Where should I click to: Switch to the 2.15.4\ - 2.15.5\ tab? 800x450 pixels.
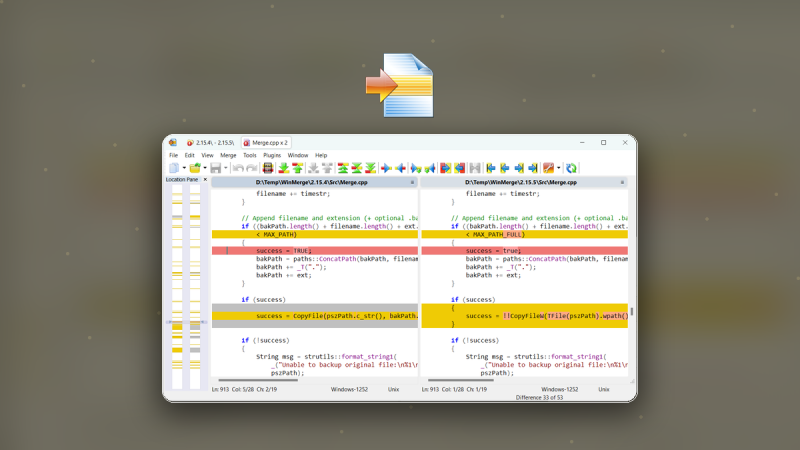210,143
